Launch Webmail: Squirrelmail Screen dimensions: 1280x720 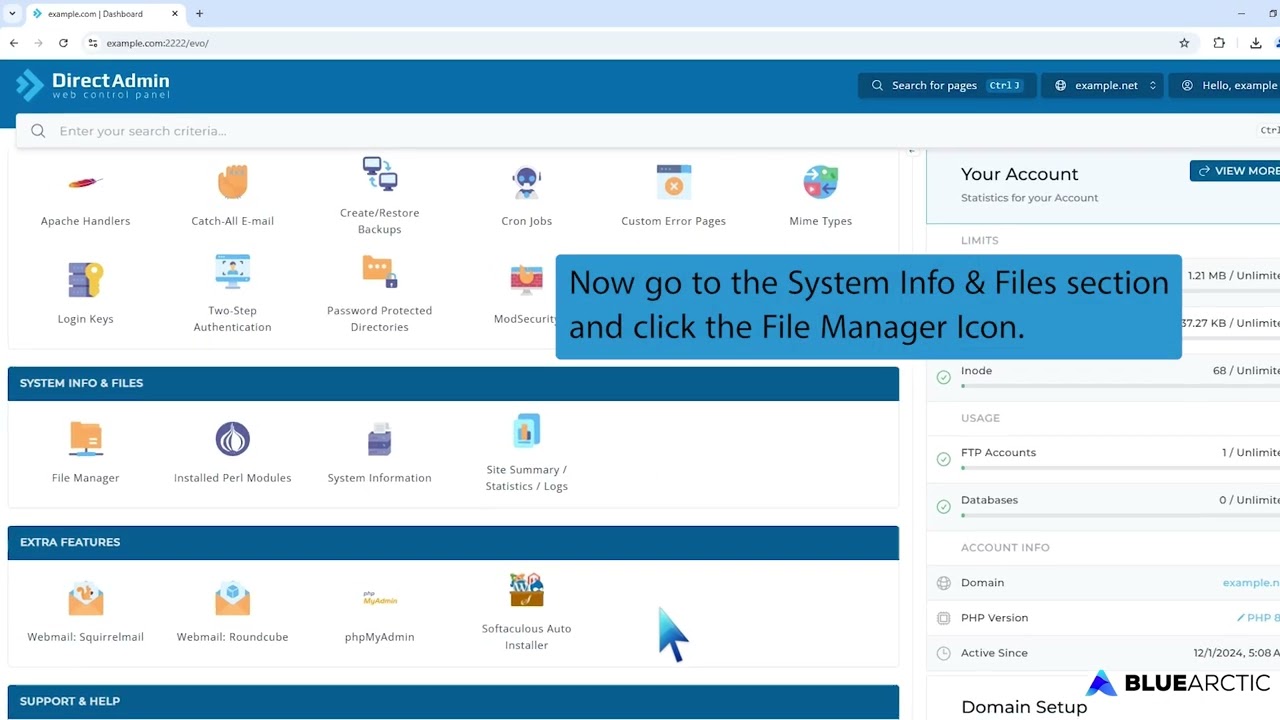click(x=85, y=598)
